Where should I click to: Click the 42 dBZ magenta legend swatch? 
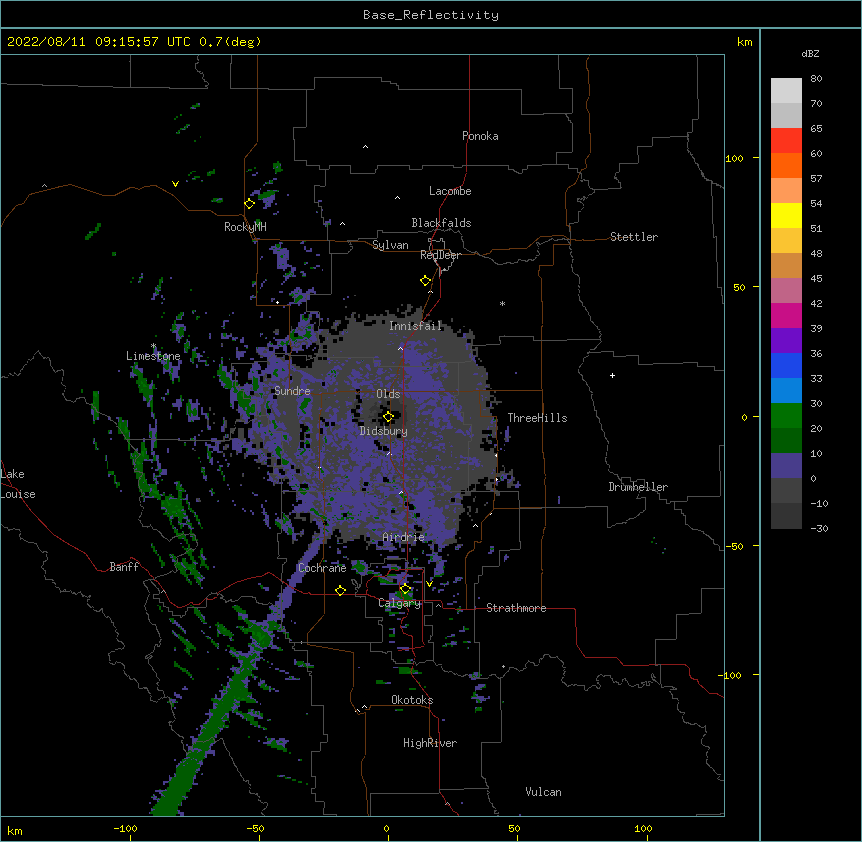(786, 315)
